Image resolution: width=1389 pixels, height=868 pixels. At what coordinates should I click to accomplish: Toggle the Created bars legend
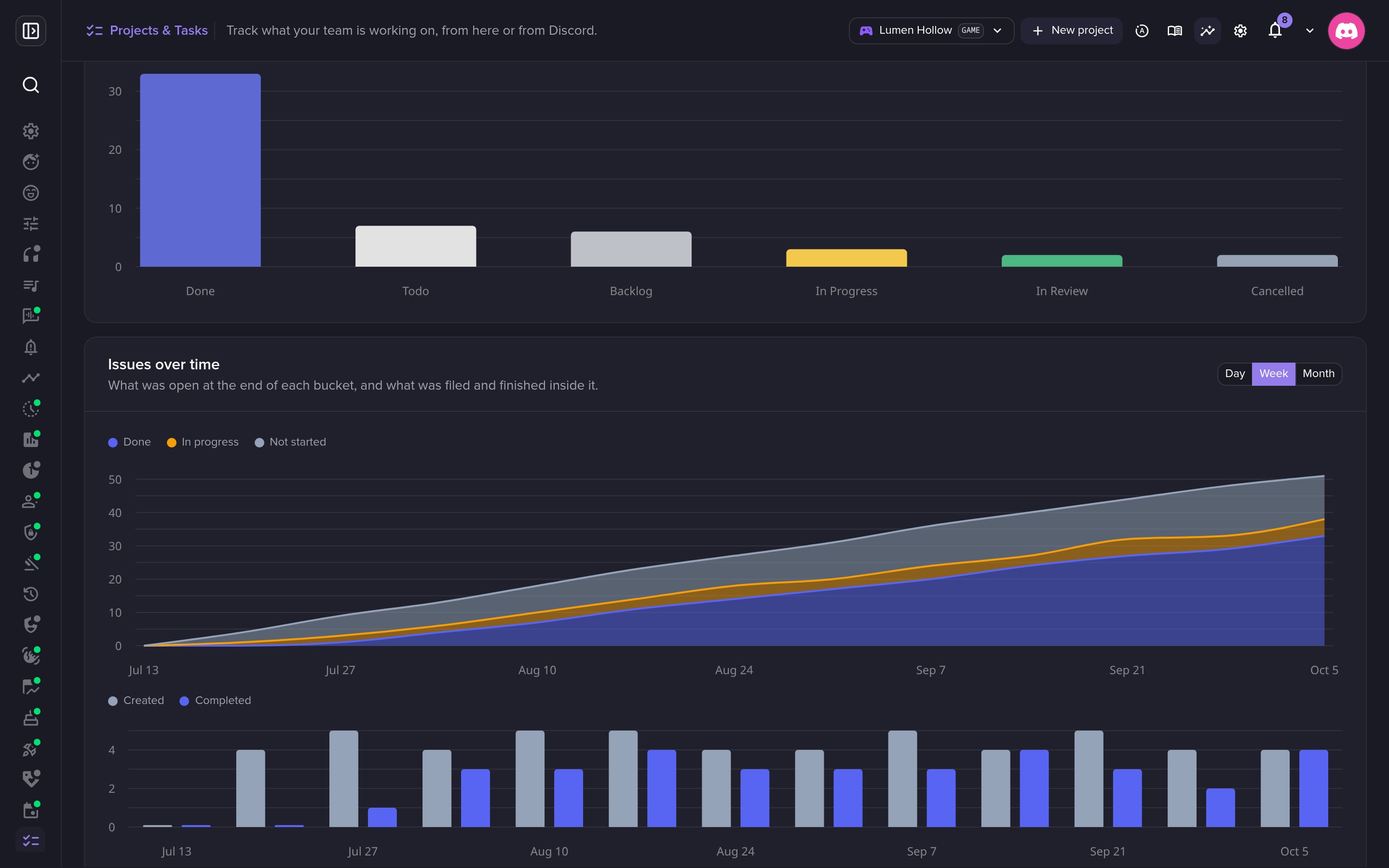[x=136, y=700]
